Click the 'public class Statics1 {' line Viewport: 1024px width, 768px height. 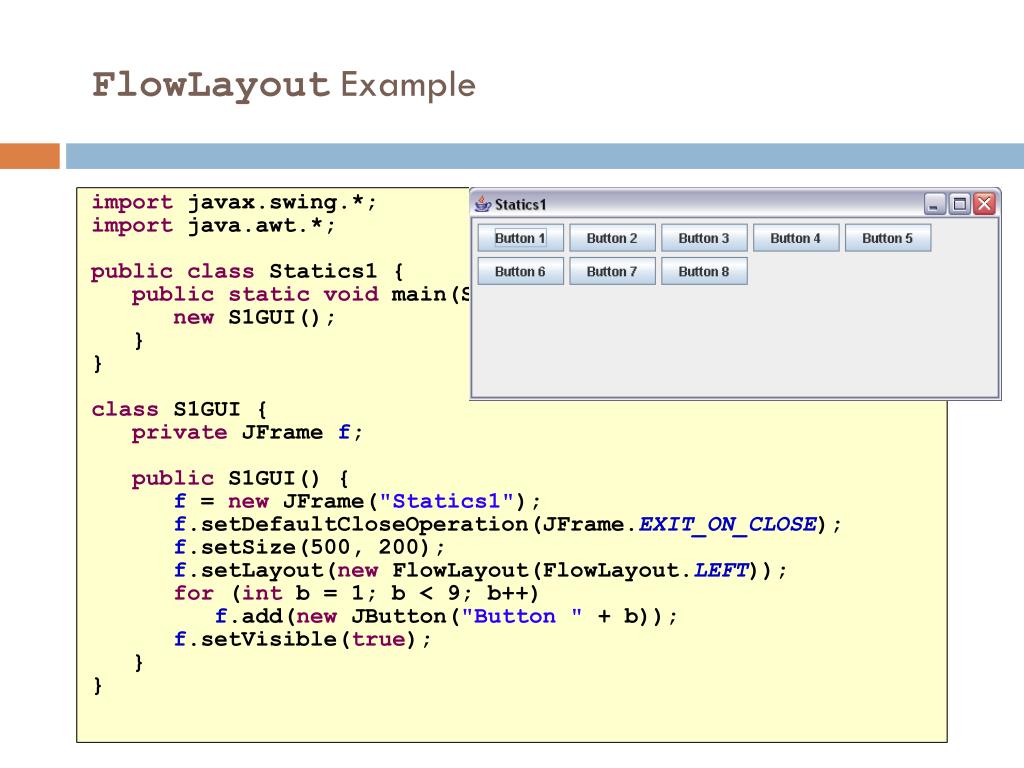tap(247, 271)
